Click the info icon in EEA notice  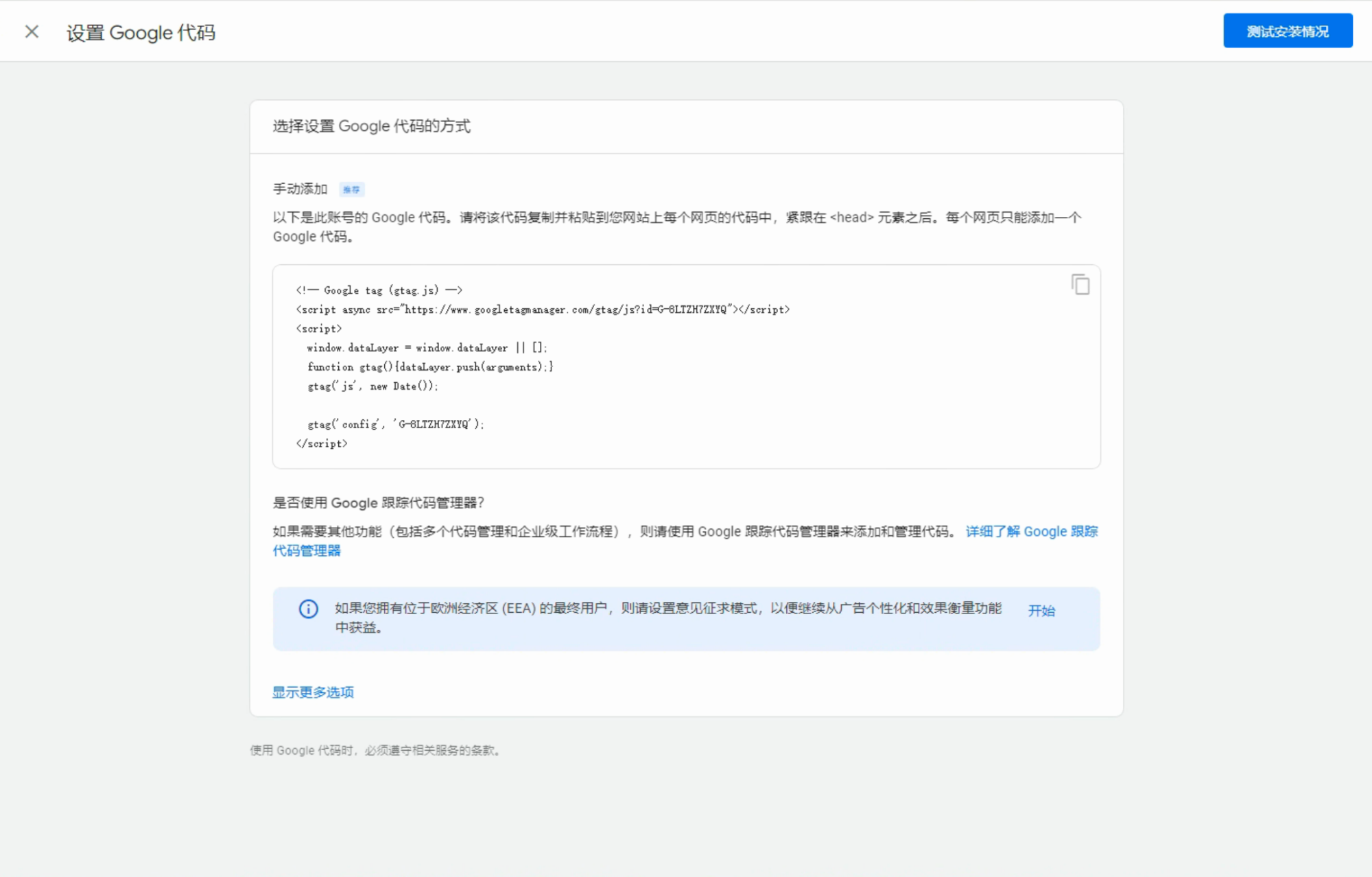[309, 609]
